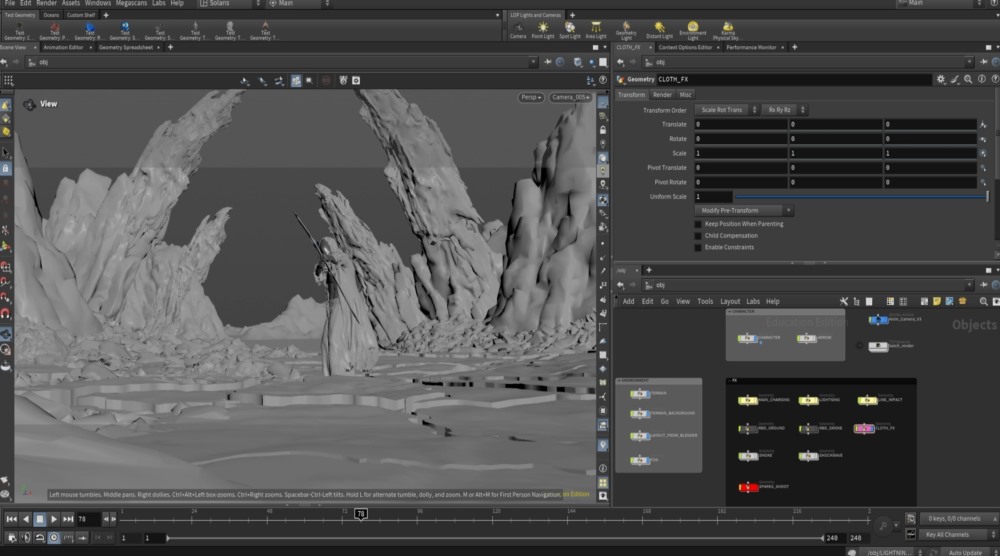Select the SPARKS_SHOOT red node

point(749,488)
